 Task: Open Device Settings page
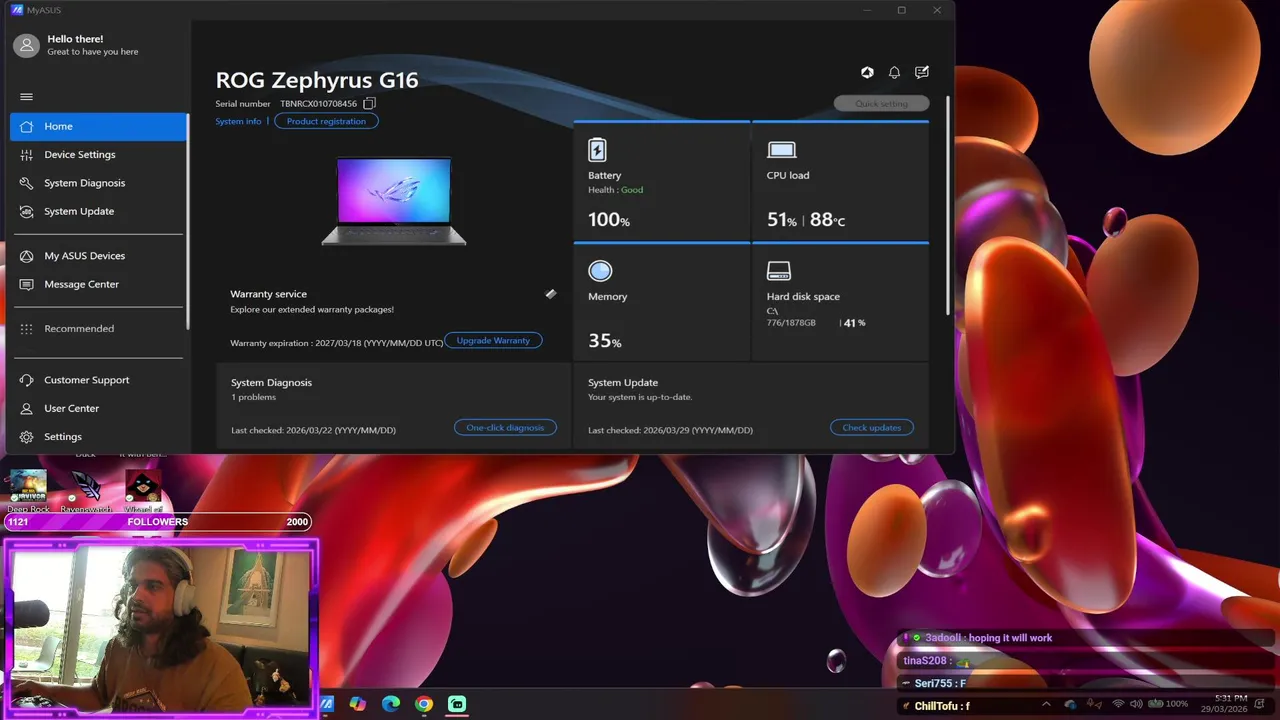pos(98,155)
